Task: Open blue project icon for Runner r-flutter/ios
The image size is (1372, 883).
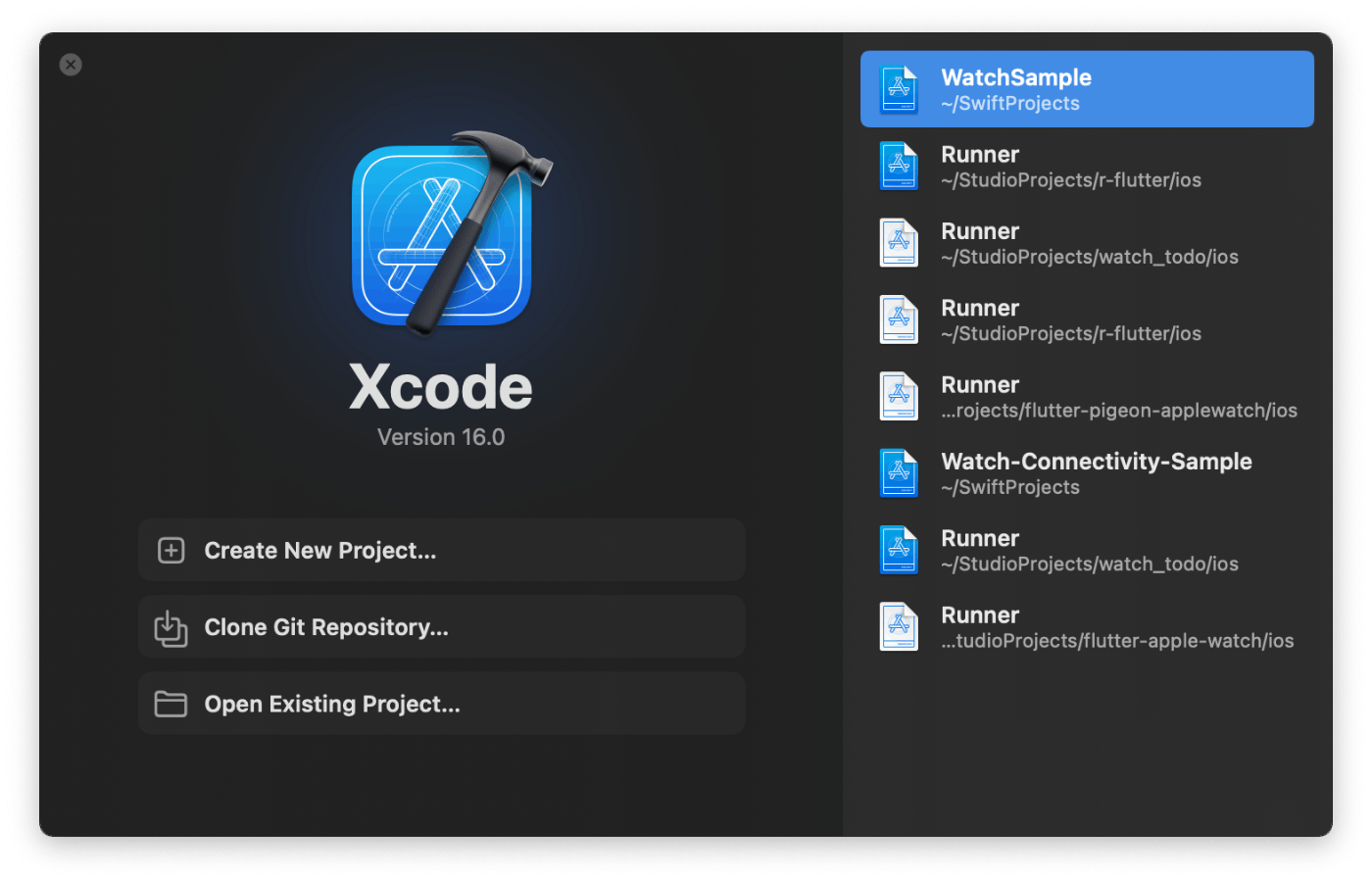Action: [x=899, y=167]
